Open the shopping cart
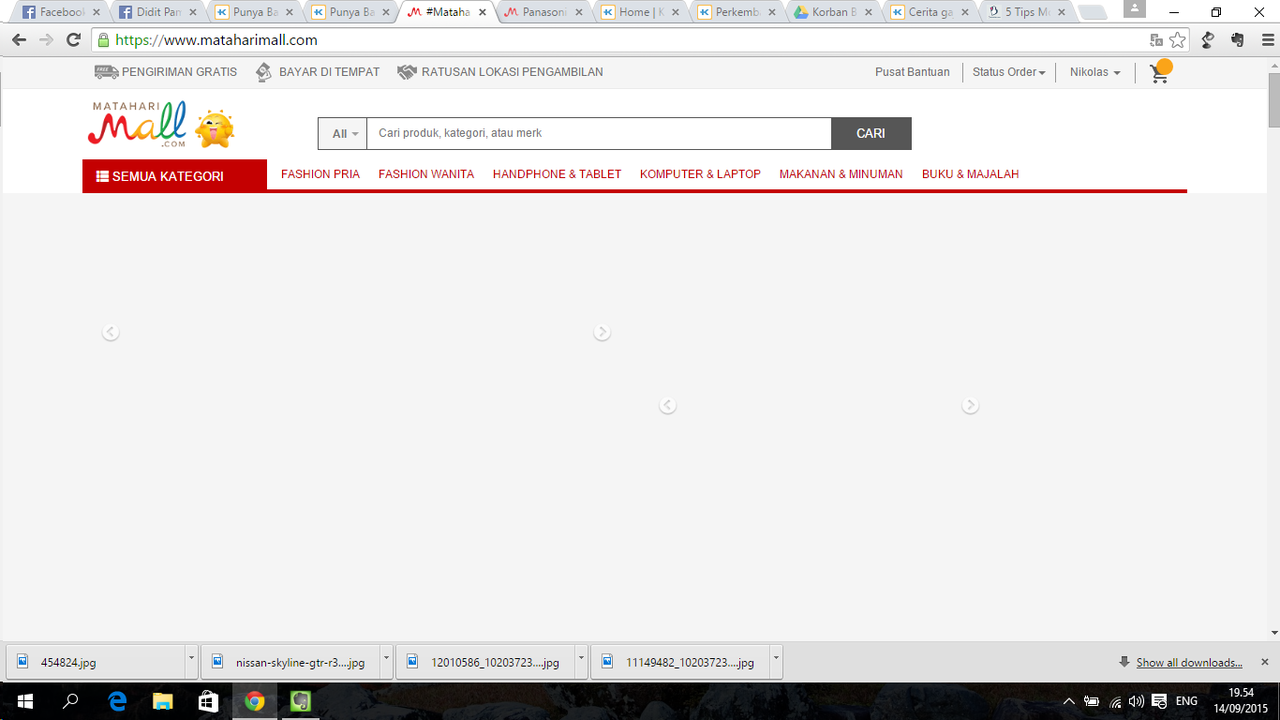1280x720 pixels. [1160, 72]
